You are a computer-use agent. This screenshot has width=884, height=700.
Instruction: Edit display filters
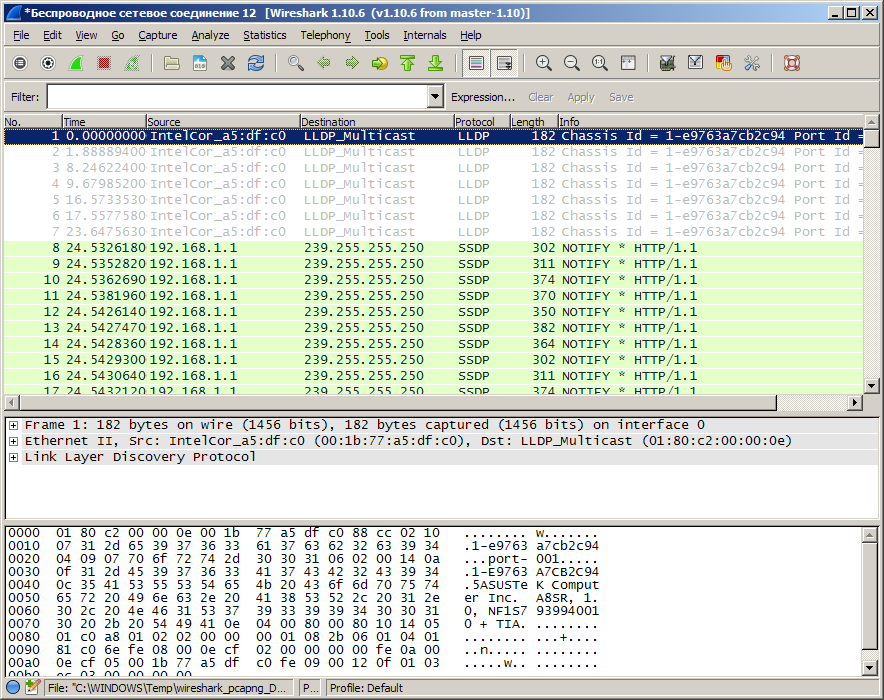[x=696, y=63]
